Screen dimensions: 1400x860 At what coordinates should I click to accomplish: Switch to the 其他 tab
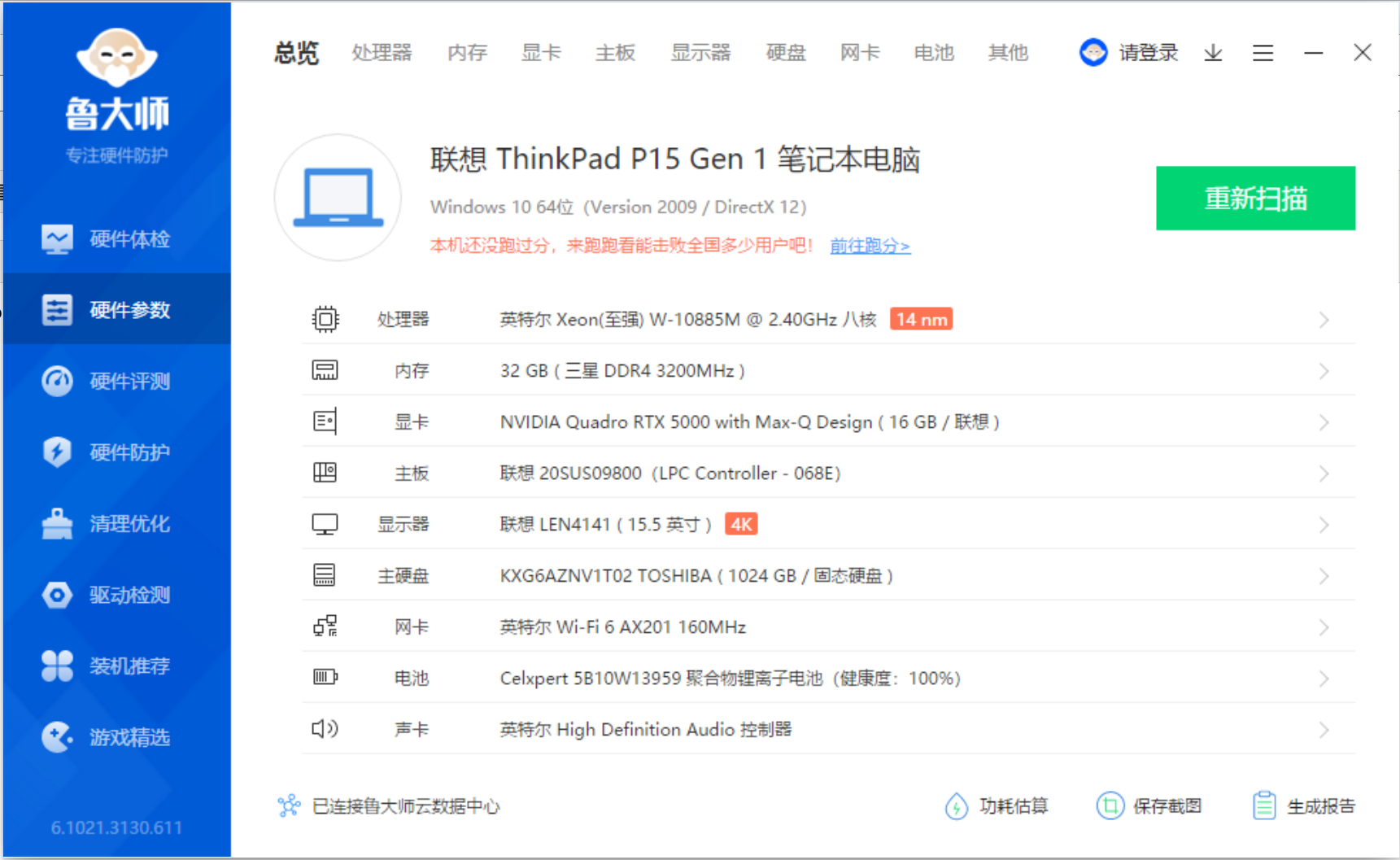[x=1008, y=53]
